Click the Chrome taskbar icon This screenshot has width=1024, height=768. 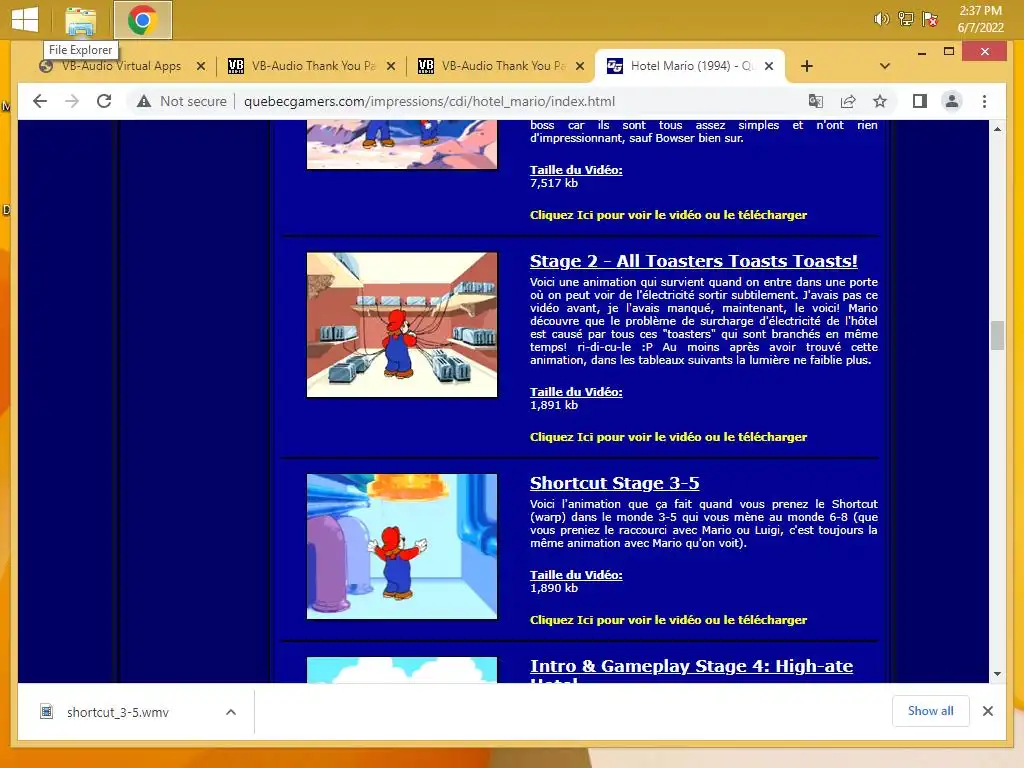(142, 20)
